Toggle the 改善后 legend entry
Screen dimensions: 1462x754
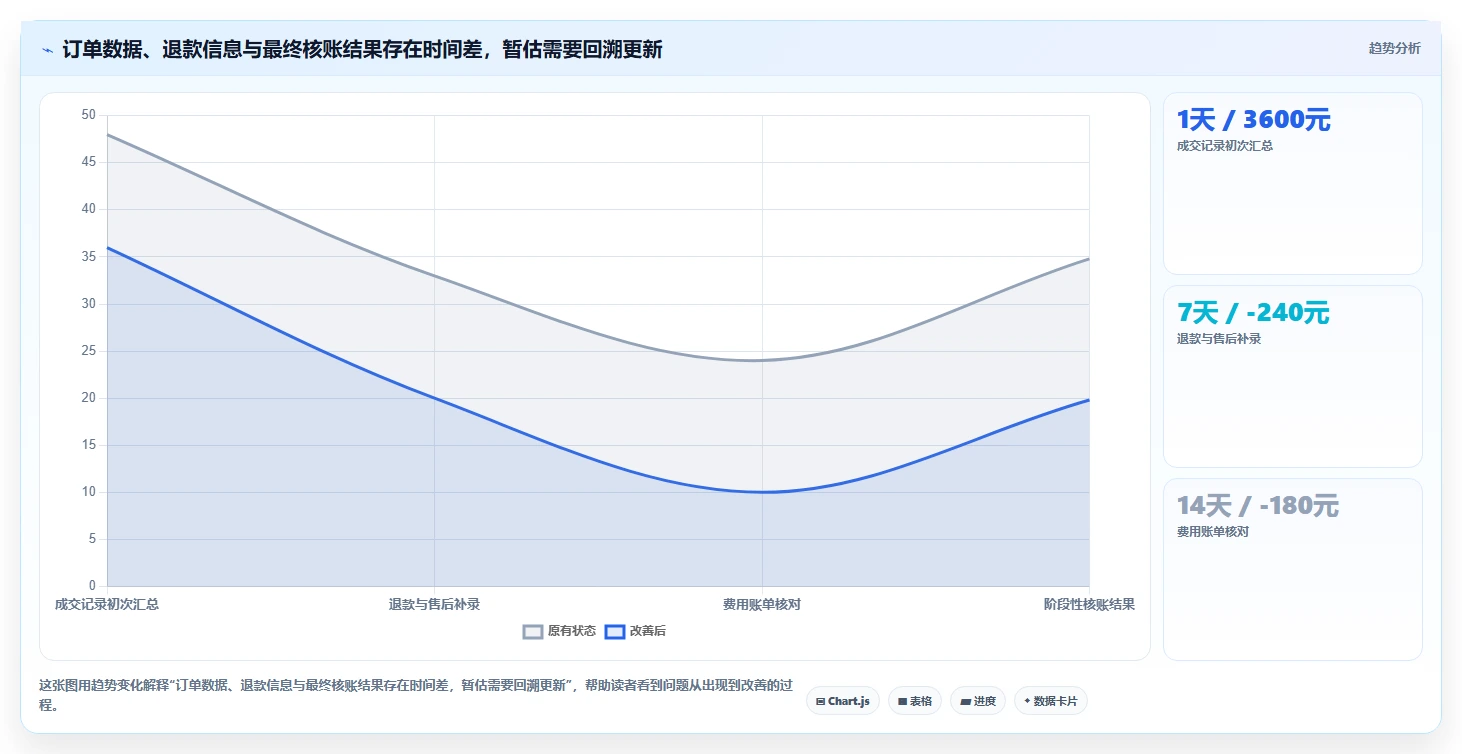click(636, 631)
